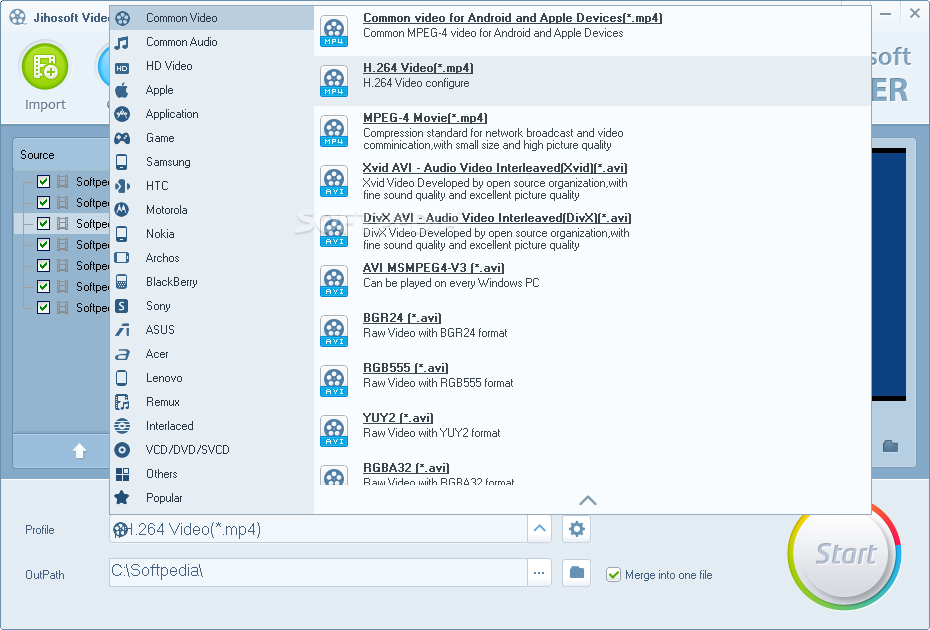Click the VCD/DVD/SVCD disc icon
Viewport: 930px width, 630px height.
[x=122, y=450]
